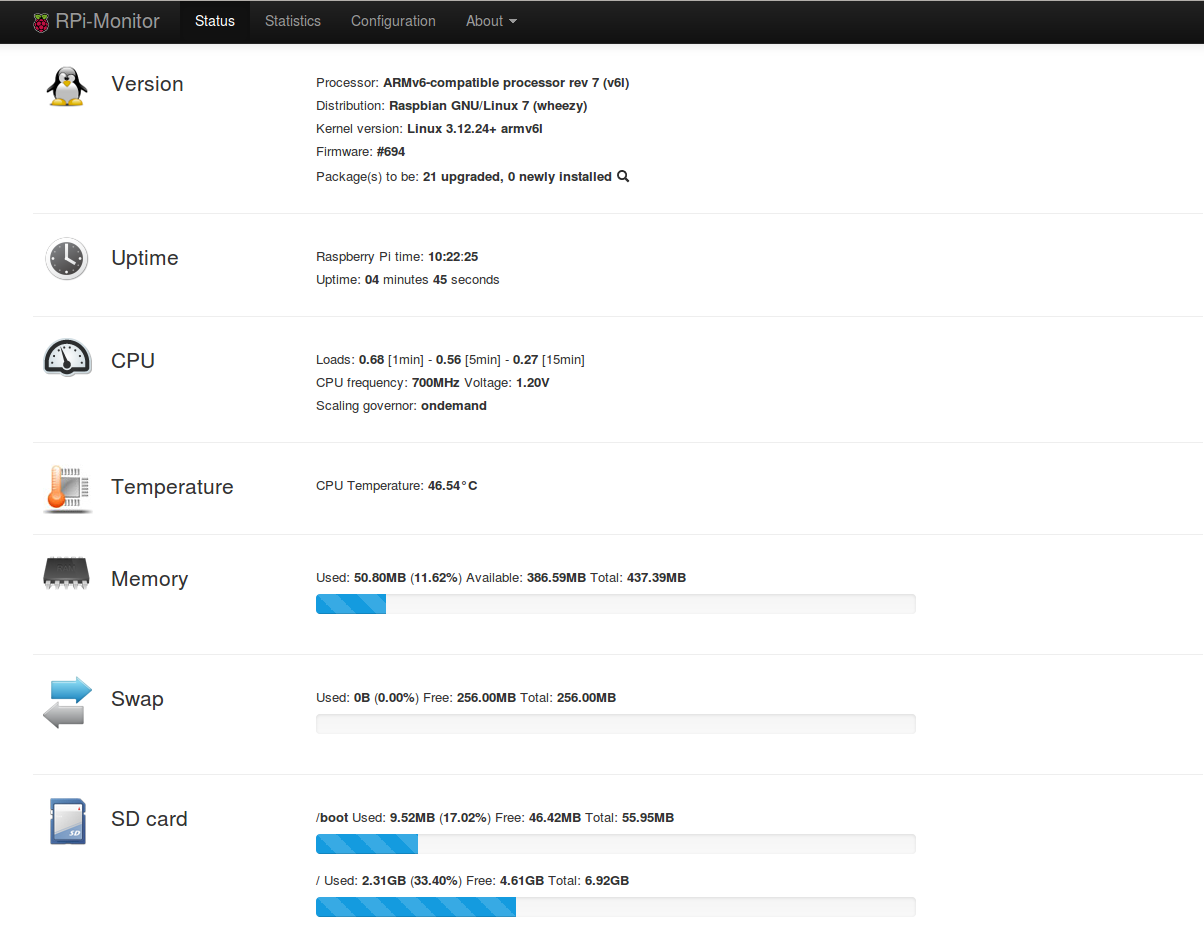Click the 5min load value '0.56'

448,360
